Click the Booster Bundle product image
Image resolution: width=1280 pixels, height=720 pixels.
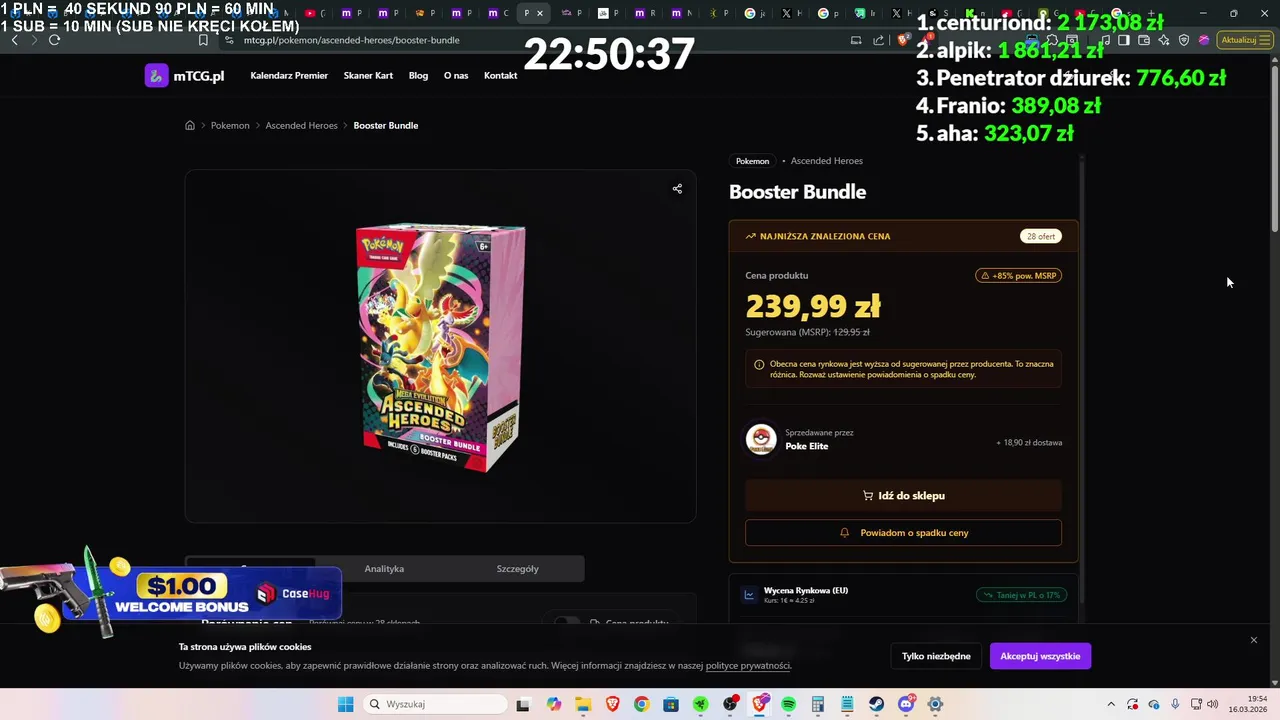[x=440, y=347]
